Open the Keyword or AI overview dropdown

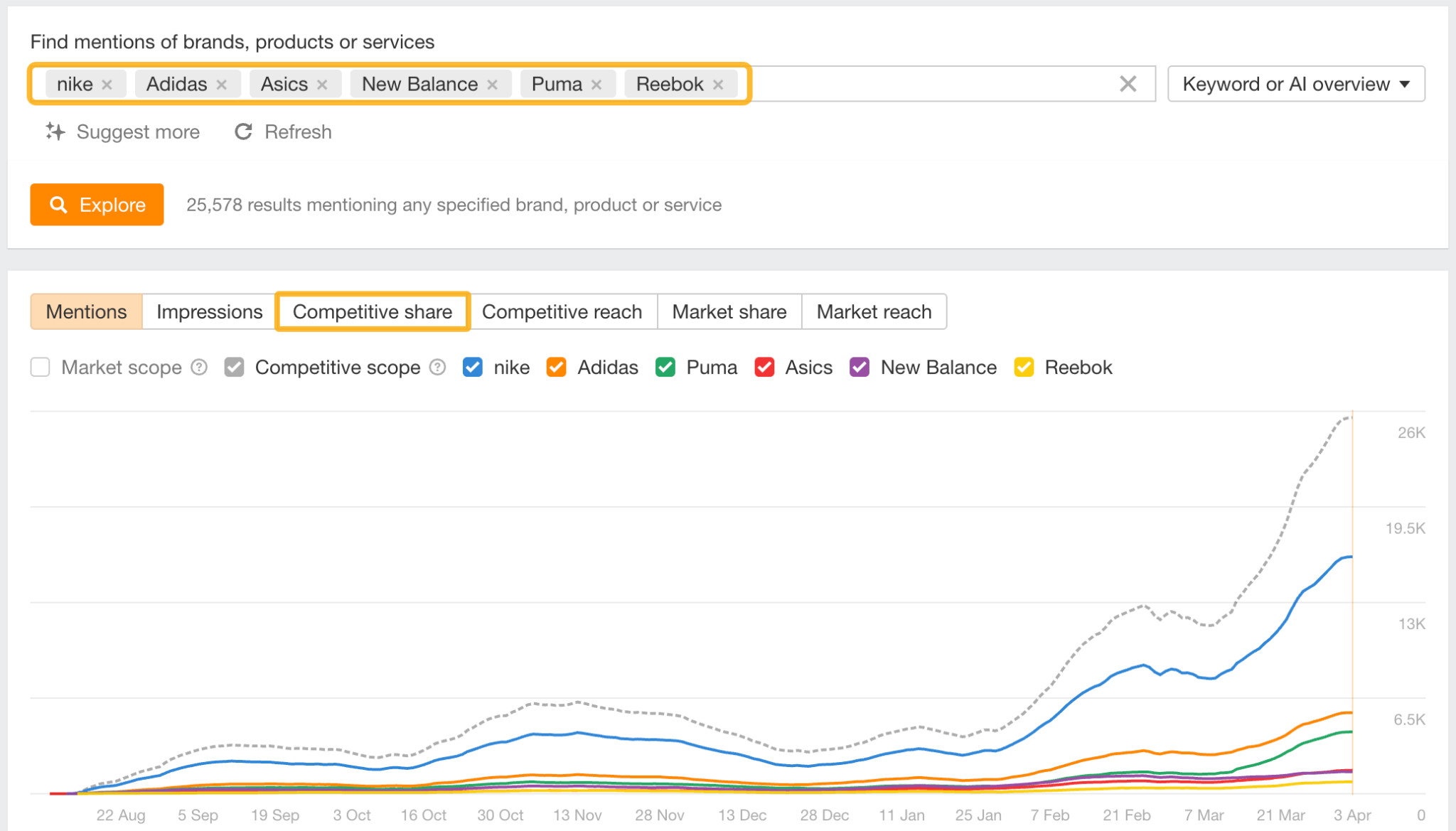click(x=1295, y=83)
